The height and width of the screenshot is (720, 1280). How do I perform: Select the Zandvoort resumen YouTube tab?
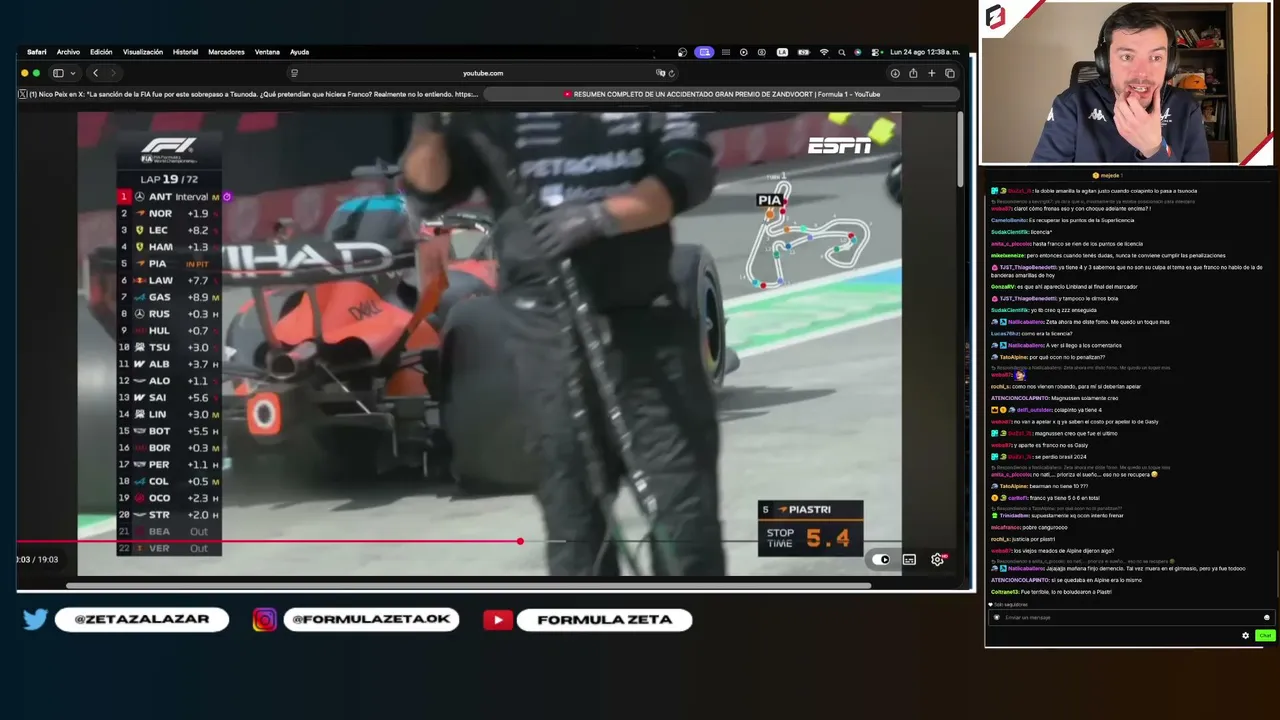tap(722, 94)
